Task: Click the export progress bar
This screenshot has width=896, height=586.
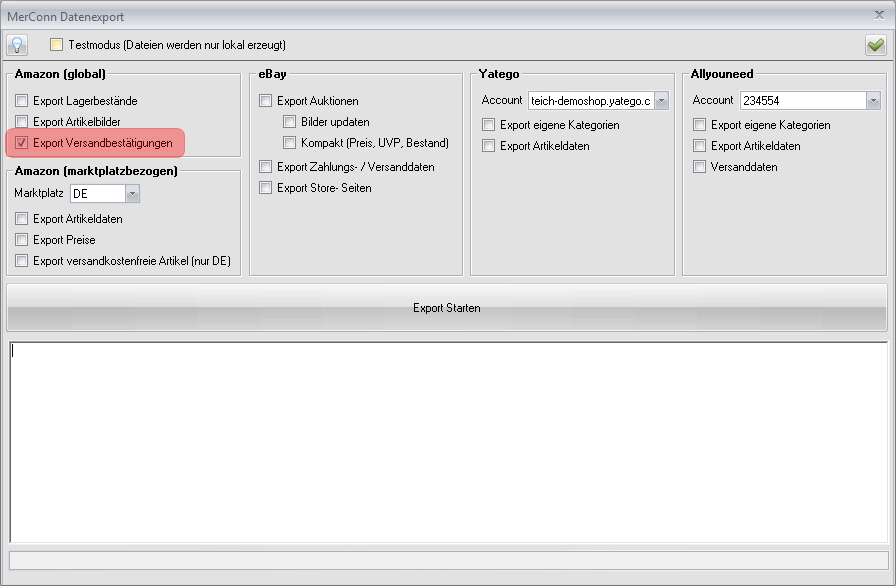Action: tap(449, 560)
